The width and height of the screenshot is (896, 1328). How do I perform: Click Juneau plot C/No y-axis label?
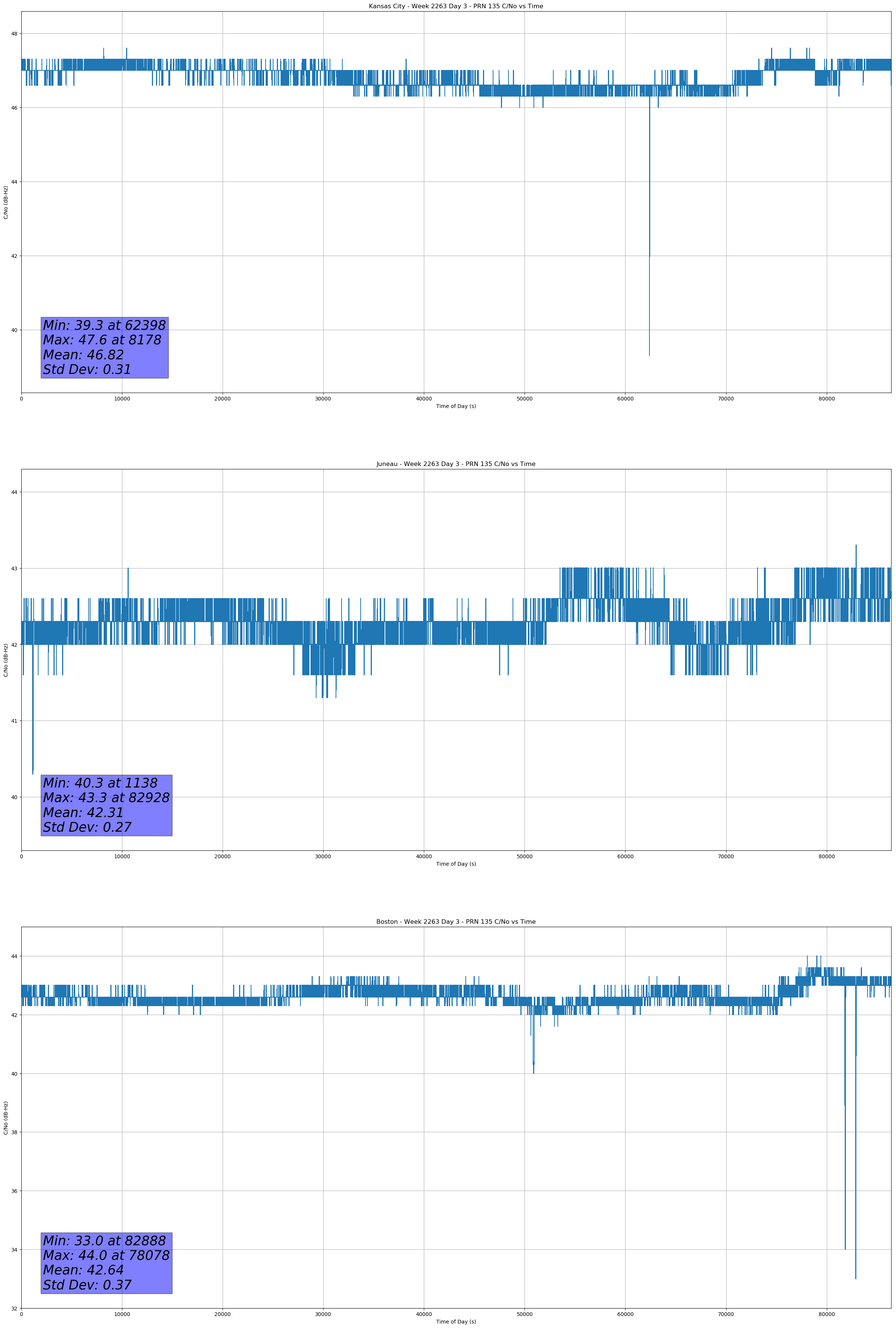tap(6, 660)
